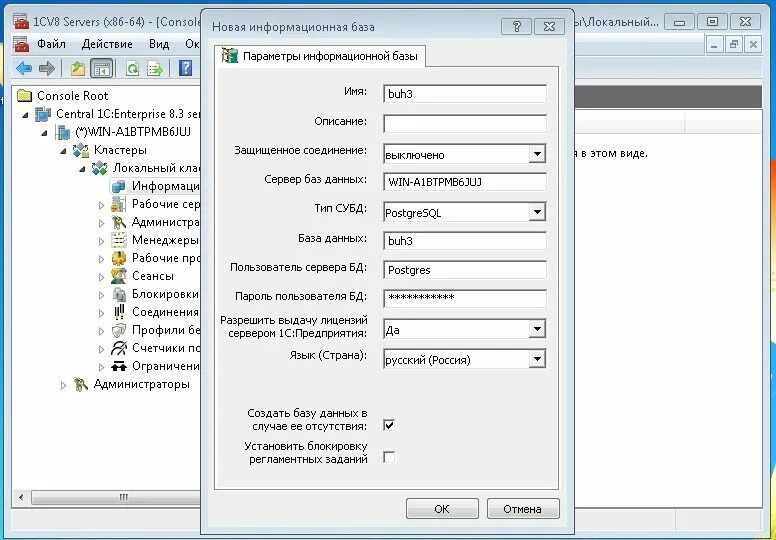Click the dialog's question mark help button

point(516,26)
